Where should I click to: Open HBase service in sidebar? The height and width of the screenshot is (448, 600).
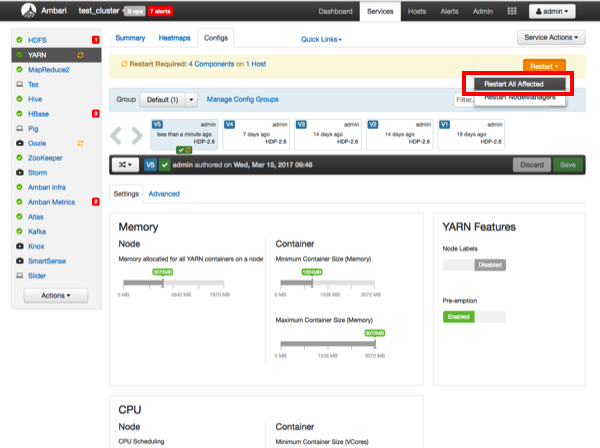[38, 114]
